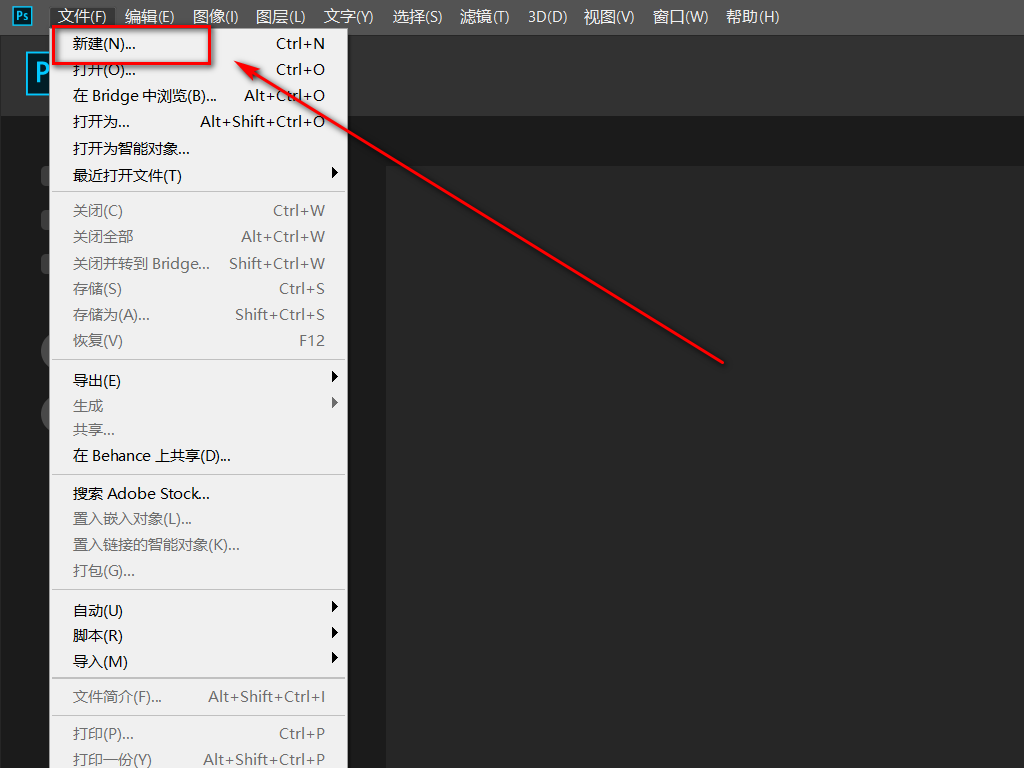Click 存储为(A)... menu entry

(x=199, y=315)
